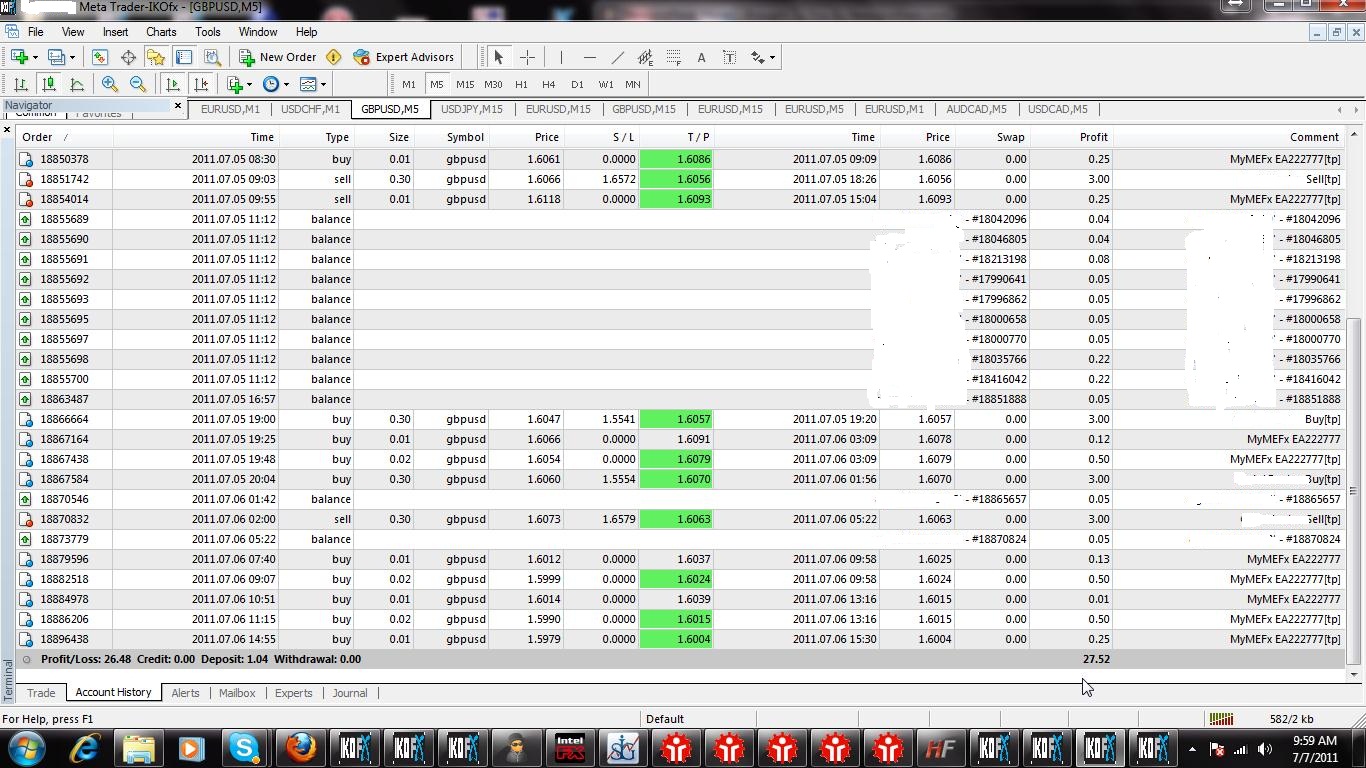Toggle the auto scroll chart button
The image size is (1366, 768).
tap(173, 84)
